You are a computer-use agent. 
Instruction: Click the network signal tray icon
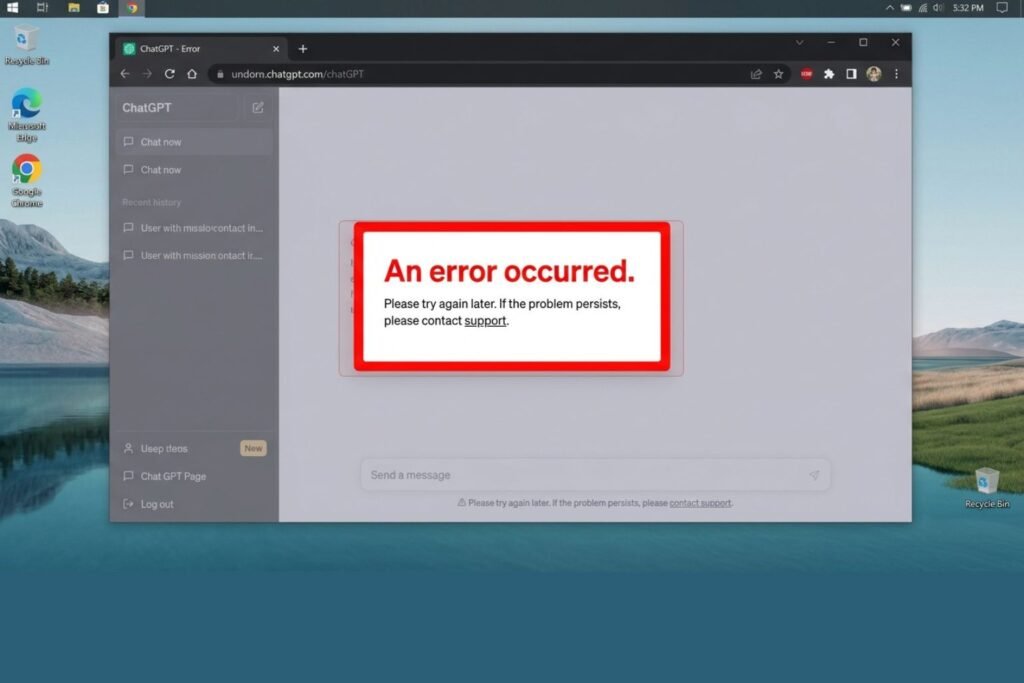click(923, 8)
